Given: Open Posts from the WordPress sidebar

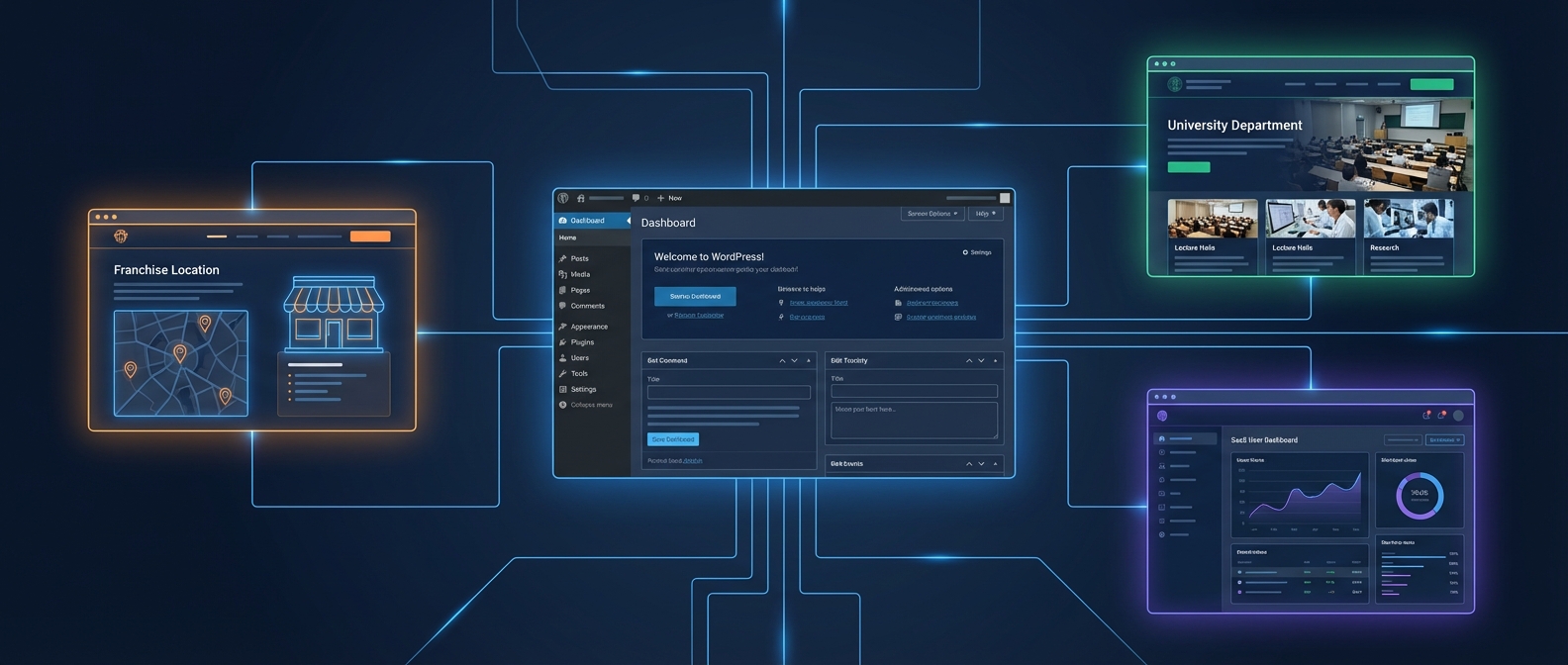Looking at the screenshot, I should (x=579, y=258).
